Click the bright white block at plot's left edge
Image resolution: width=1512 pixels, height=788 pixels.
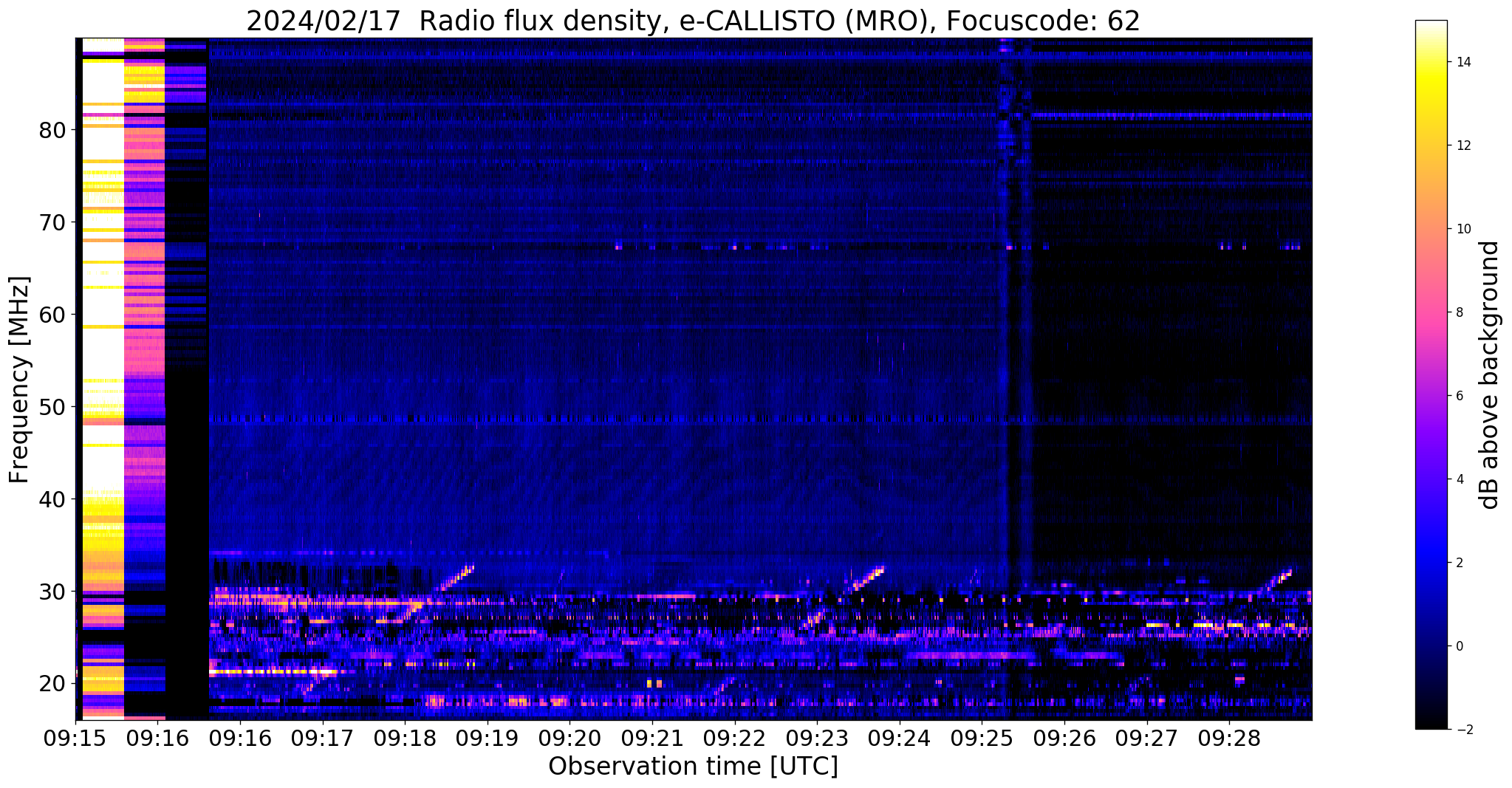click(103, 379)
